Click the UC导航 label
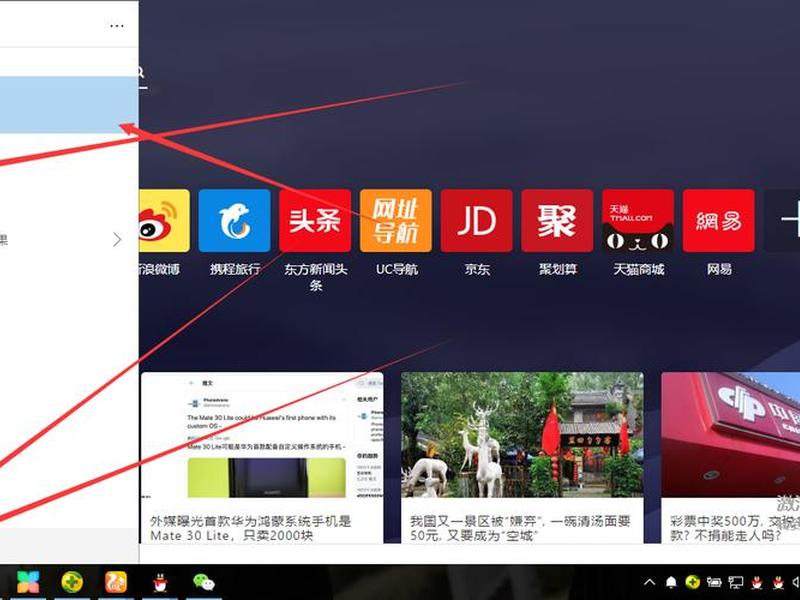Screen dimensions: 800x600 (396, 269)
